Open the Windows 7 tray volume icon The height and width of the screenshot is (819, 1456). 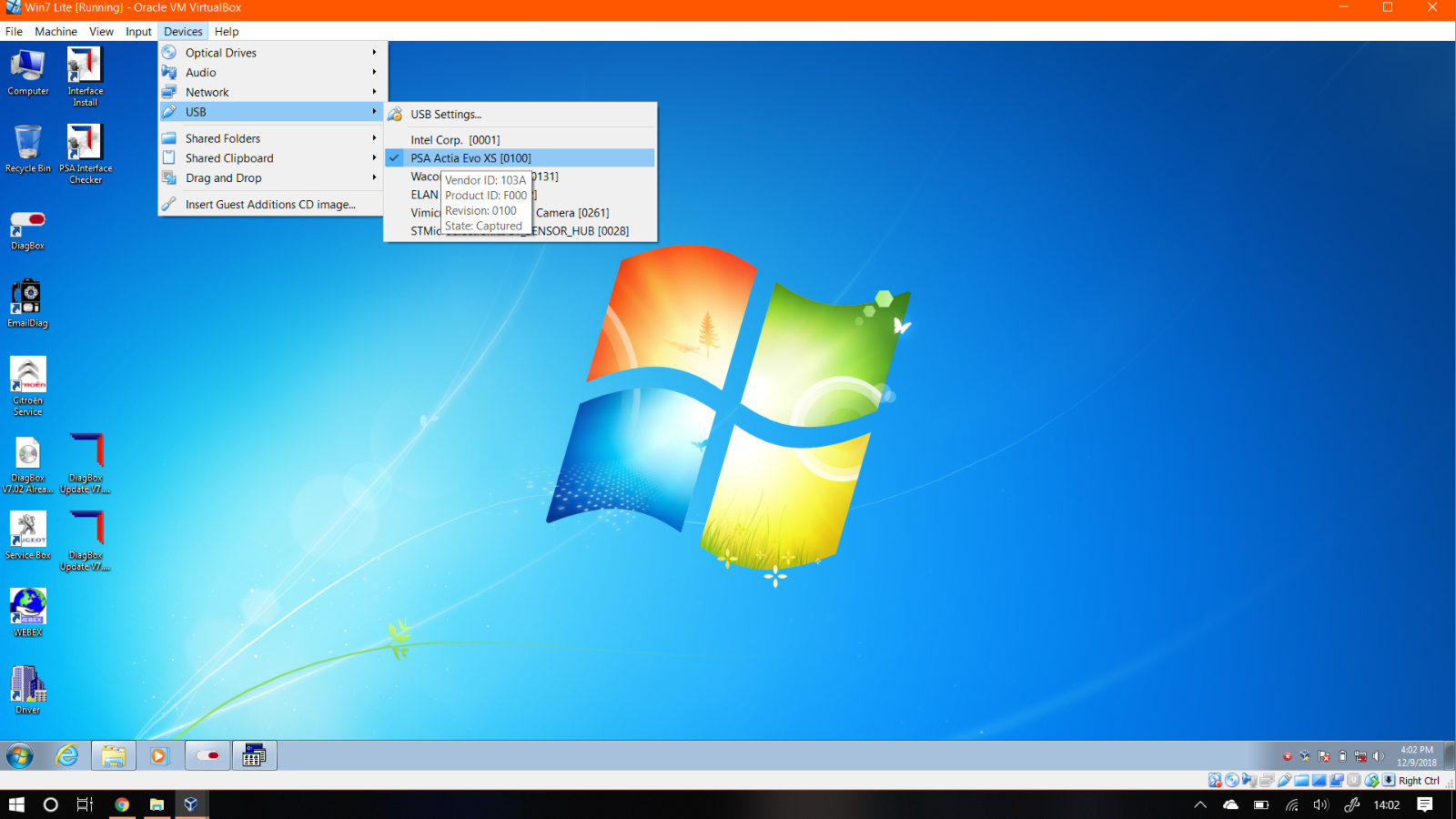[x=1379, y=756]
